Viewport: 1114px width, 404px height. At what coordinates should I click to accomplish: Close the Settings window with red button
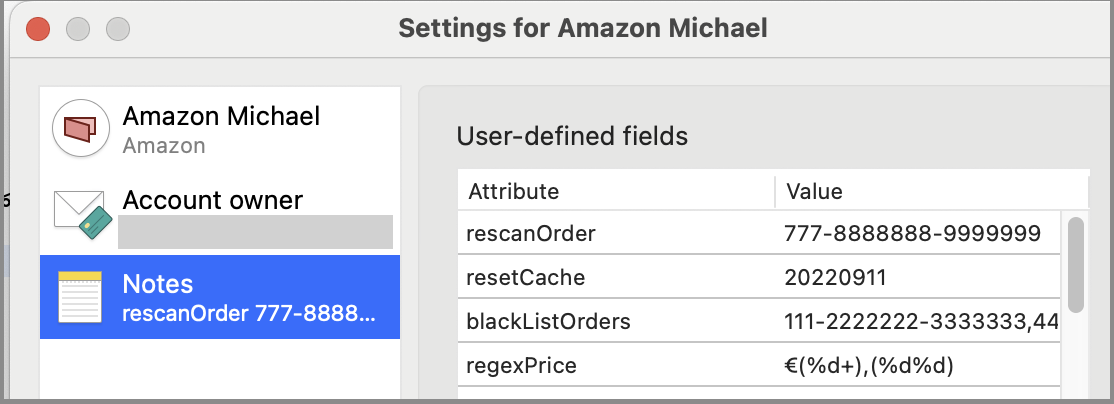point(39,28)
